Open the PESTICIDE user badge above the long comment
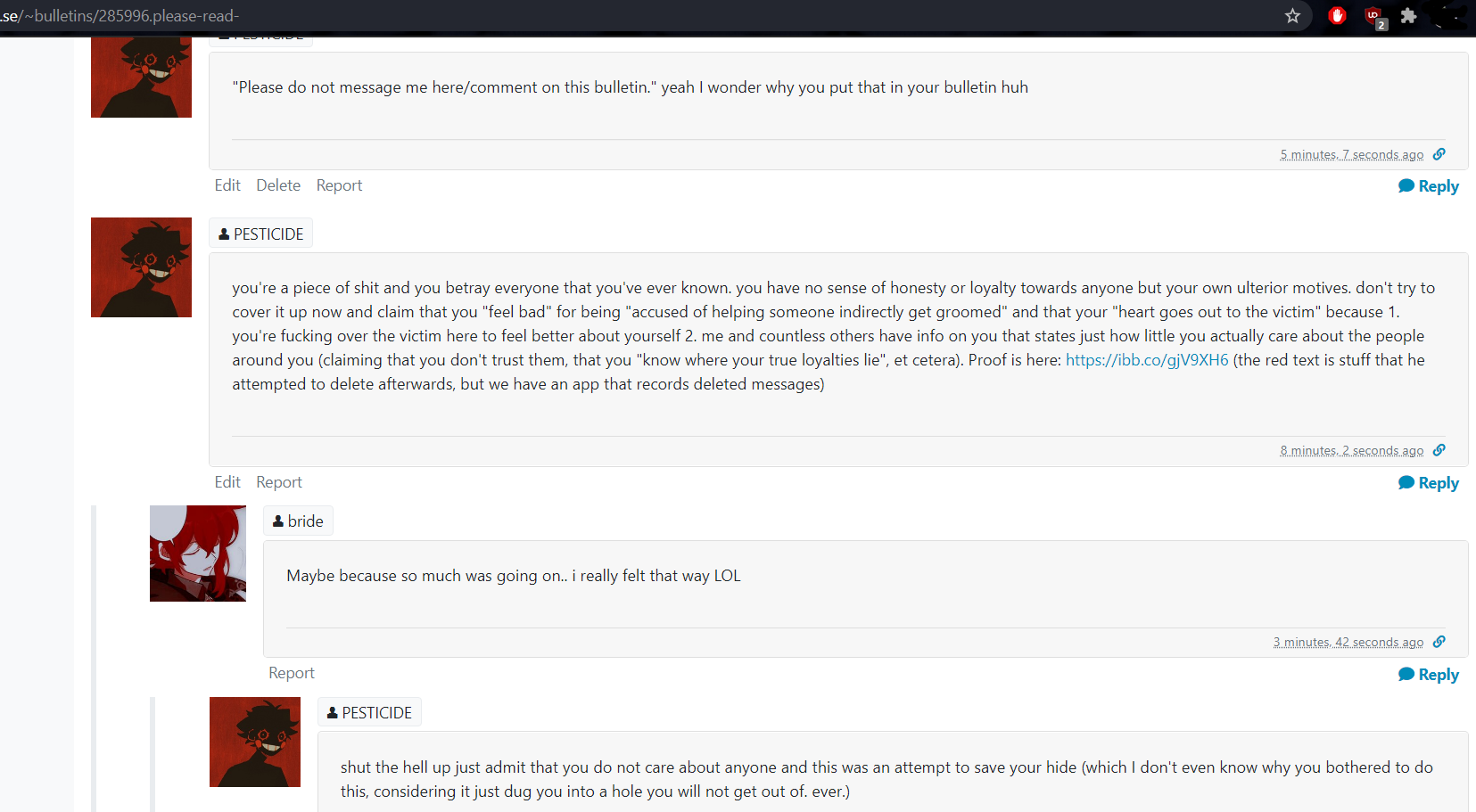Viewport: 1476px width, 812px height. (260, 234)
